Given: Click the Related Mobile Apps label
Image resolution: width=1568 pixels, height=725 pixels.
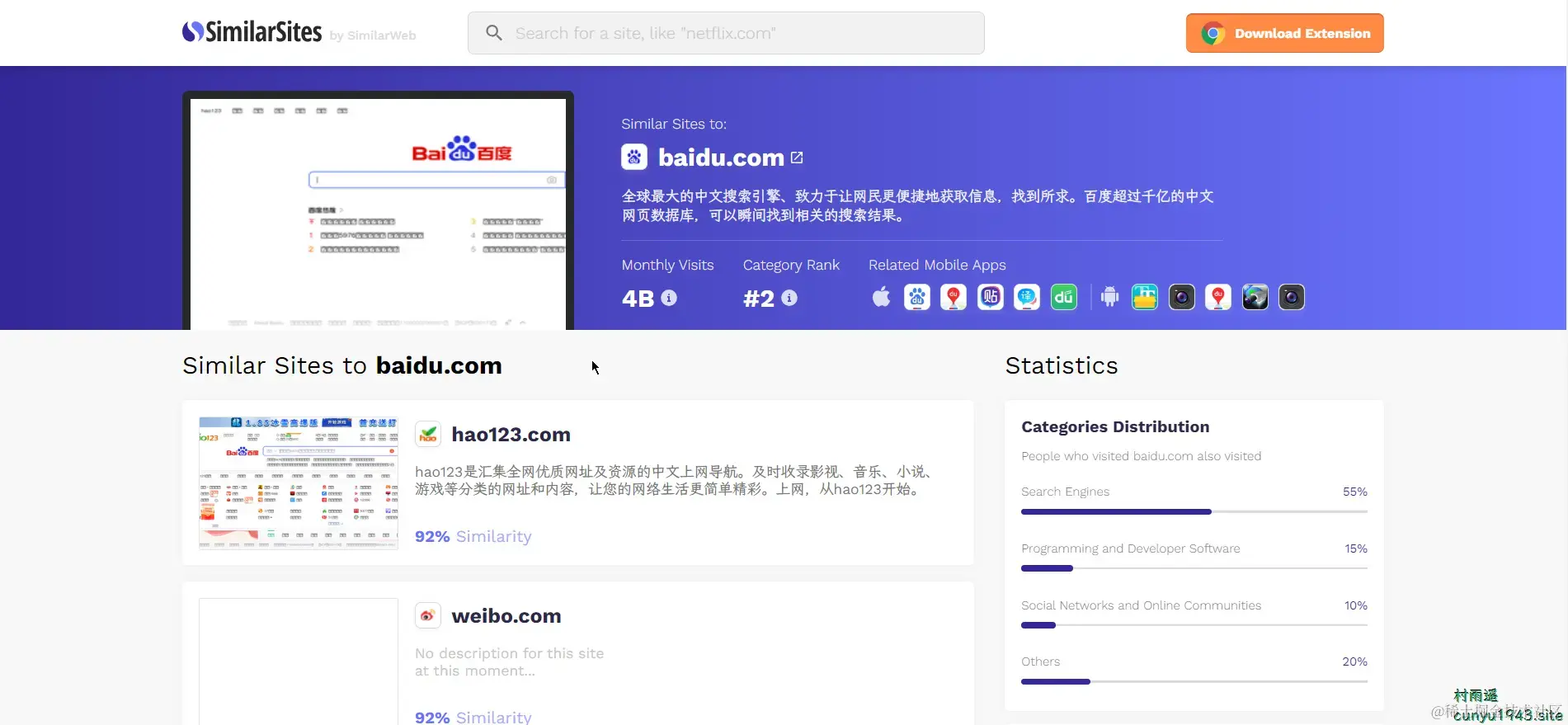Looking at the screenshot, I should tap(937, 265).
